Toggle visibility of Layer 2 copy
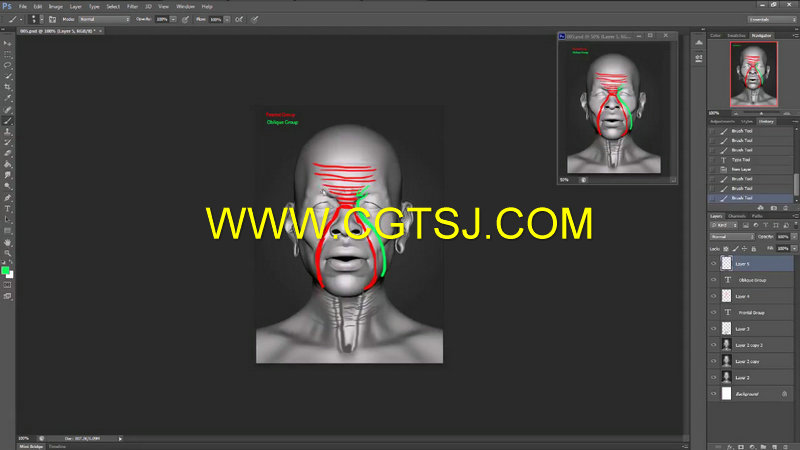 click(x=713, y=361)
